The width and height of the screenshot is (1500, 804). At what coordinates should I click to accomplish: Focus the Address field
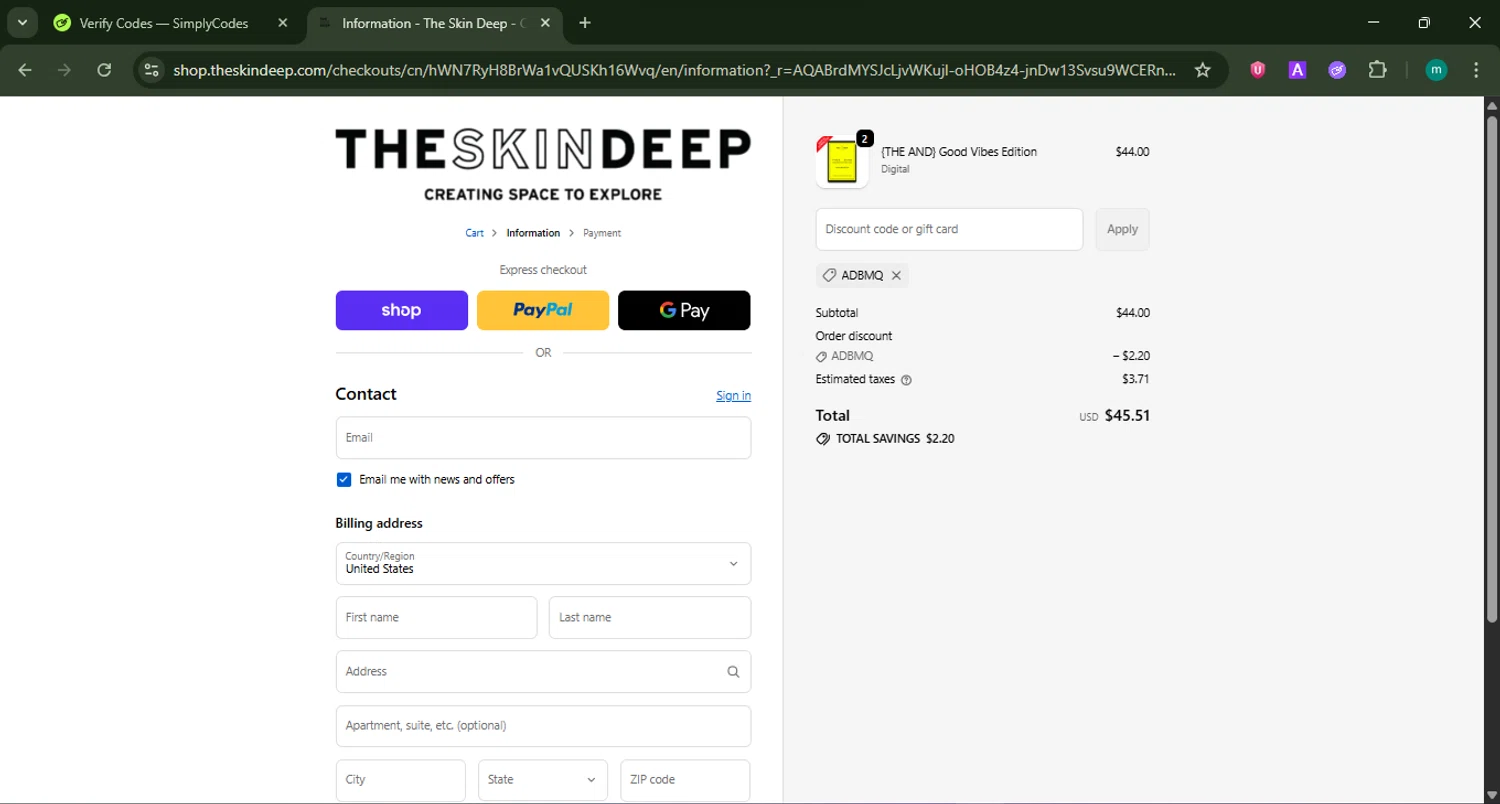pos(543,672)
